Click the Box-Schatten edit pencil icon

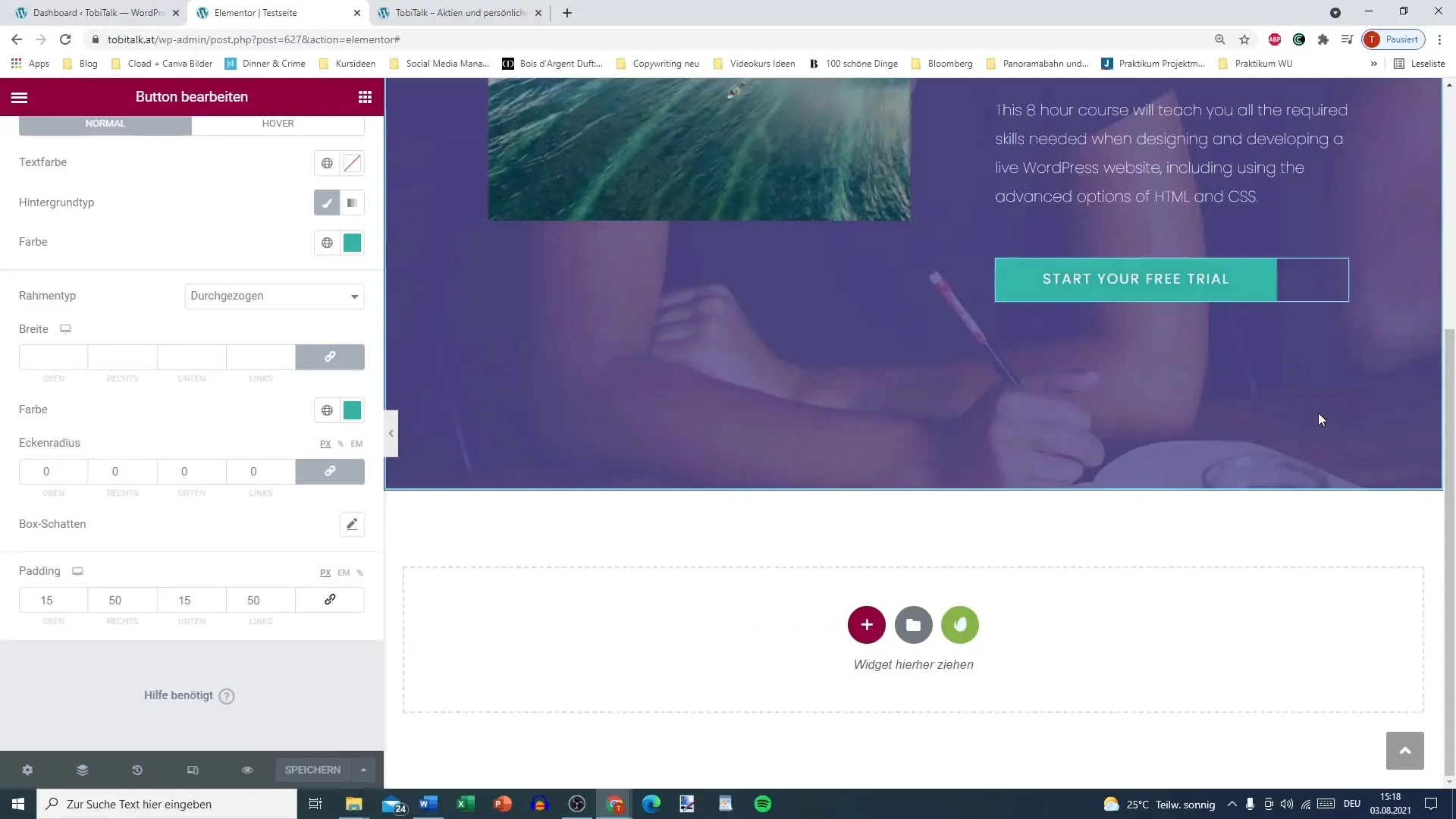(353, 524)
